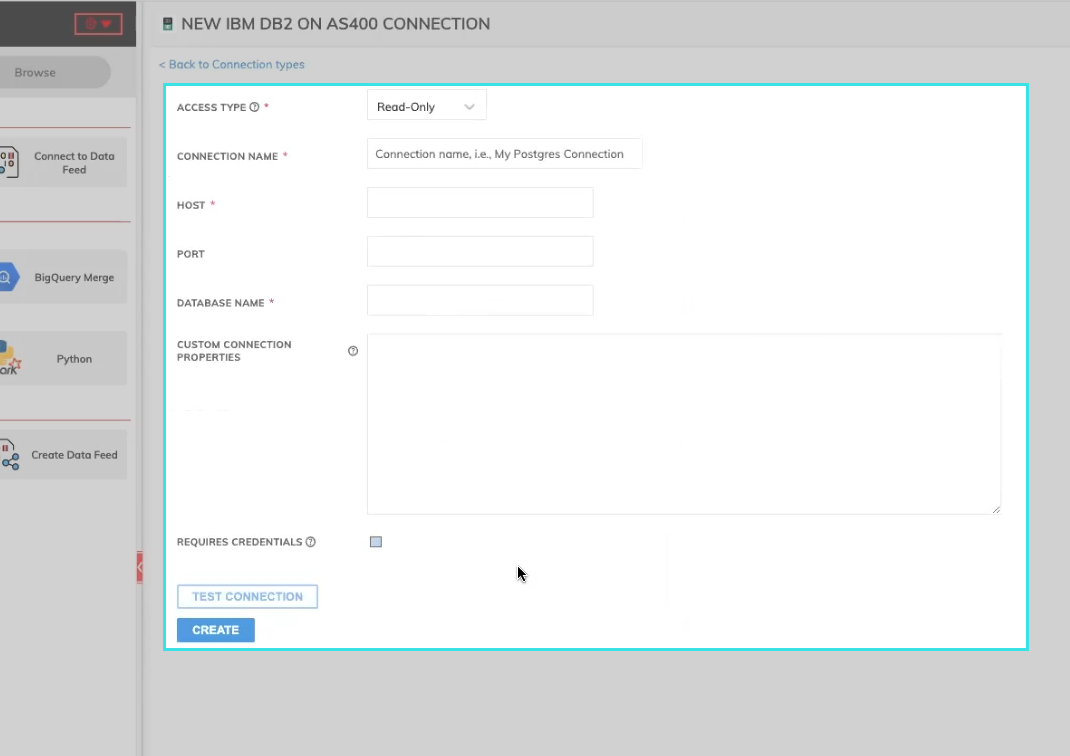Select Create Data Feed in sidebar
Screen dimensions: 1070x756
pos(63,454)
